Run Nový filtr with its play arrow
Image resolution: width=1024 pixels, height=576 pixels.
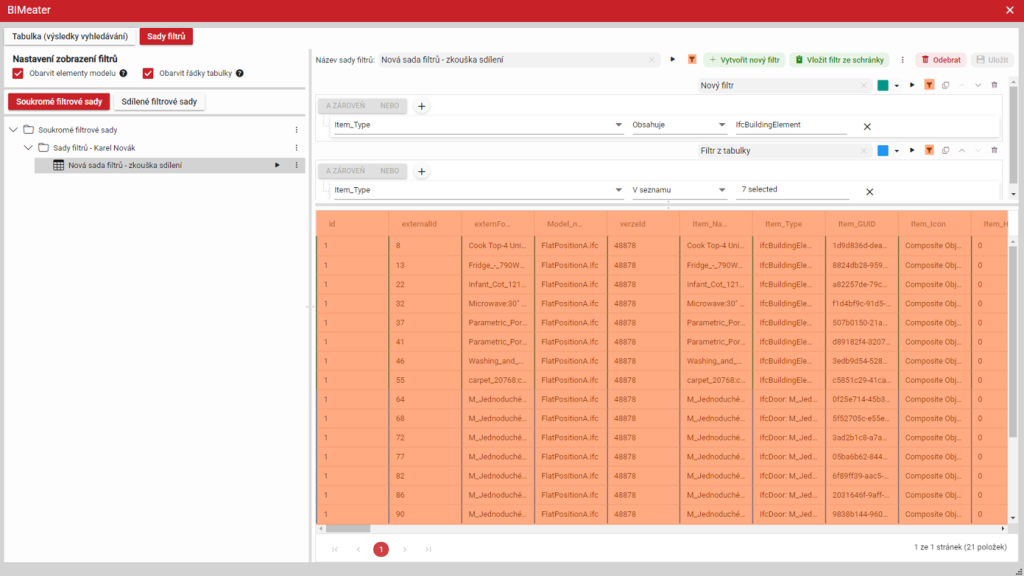point(912,86)
